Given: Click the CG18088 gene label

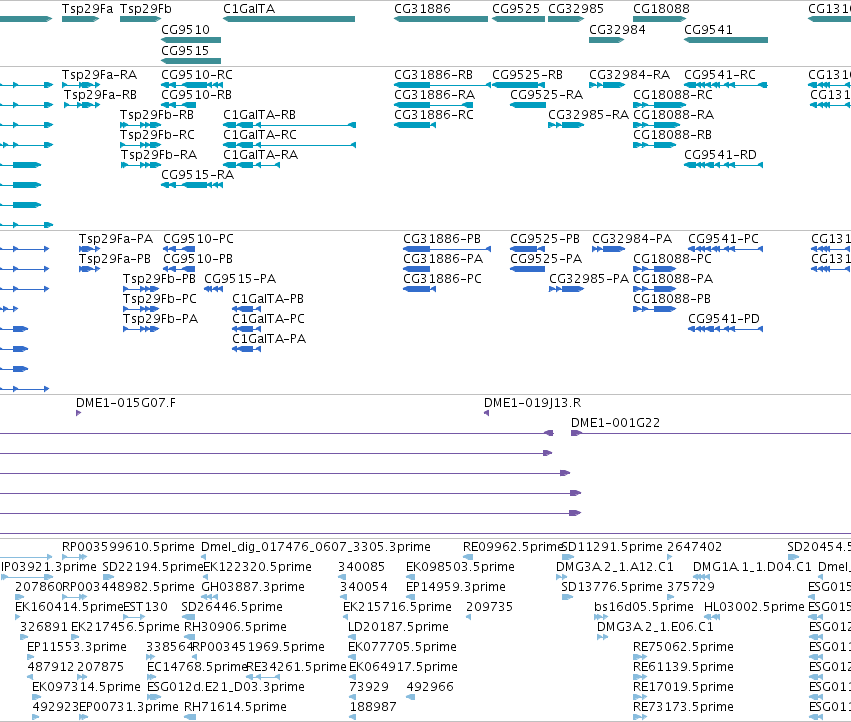Looking at the screenshot, I should pyautogui.click(x=661, y=9).
